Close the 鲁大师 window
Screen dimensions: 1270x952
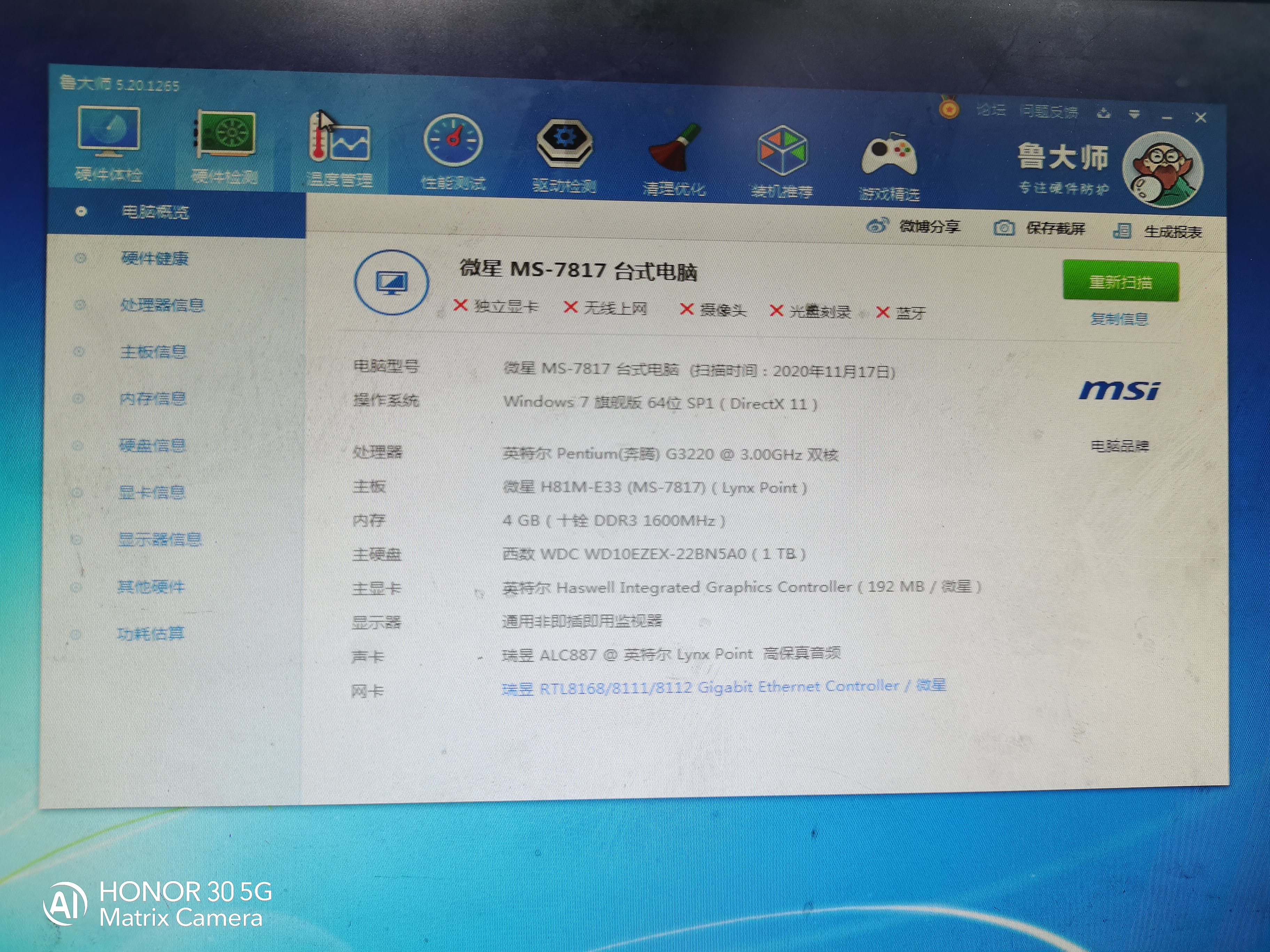point(1200,118)
